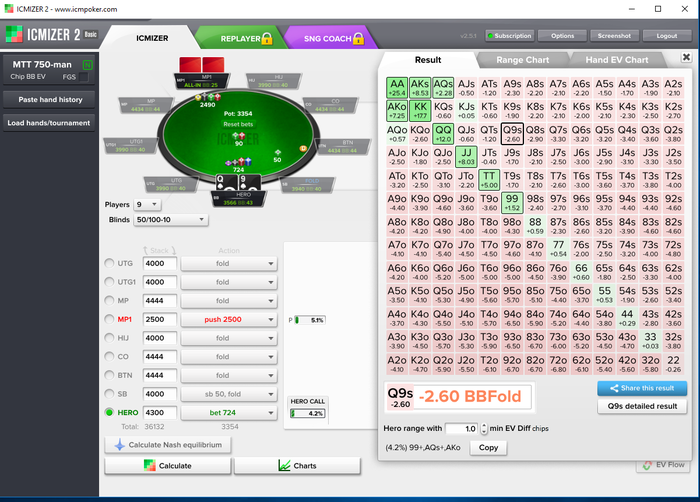
Task: Select the UTG radio button
Action: (109, 263)
